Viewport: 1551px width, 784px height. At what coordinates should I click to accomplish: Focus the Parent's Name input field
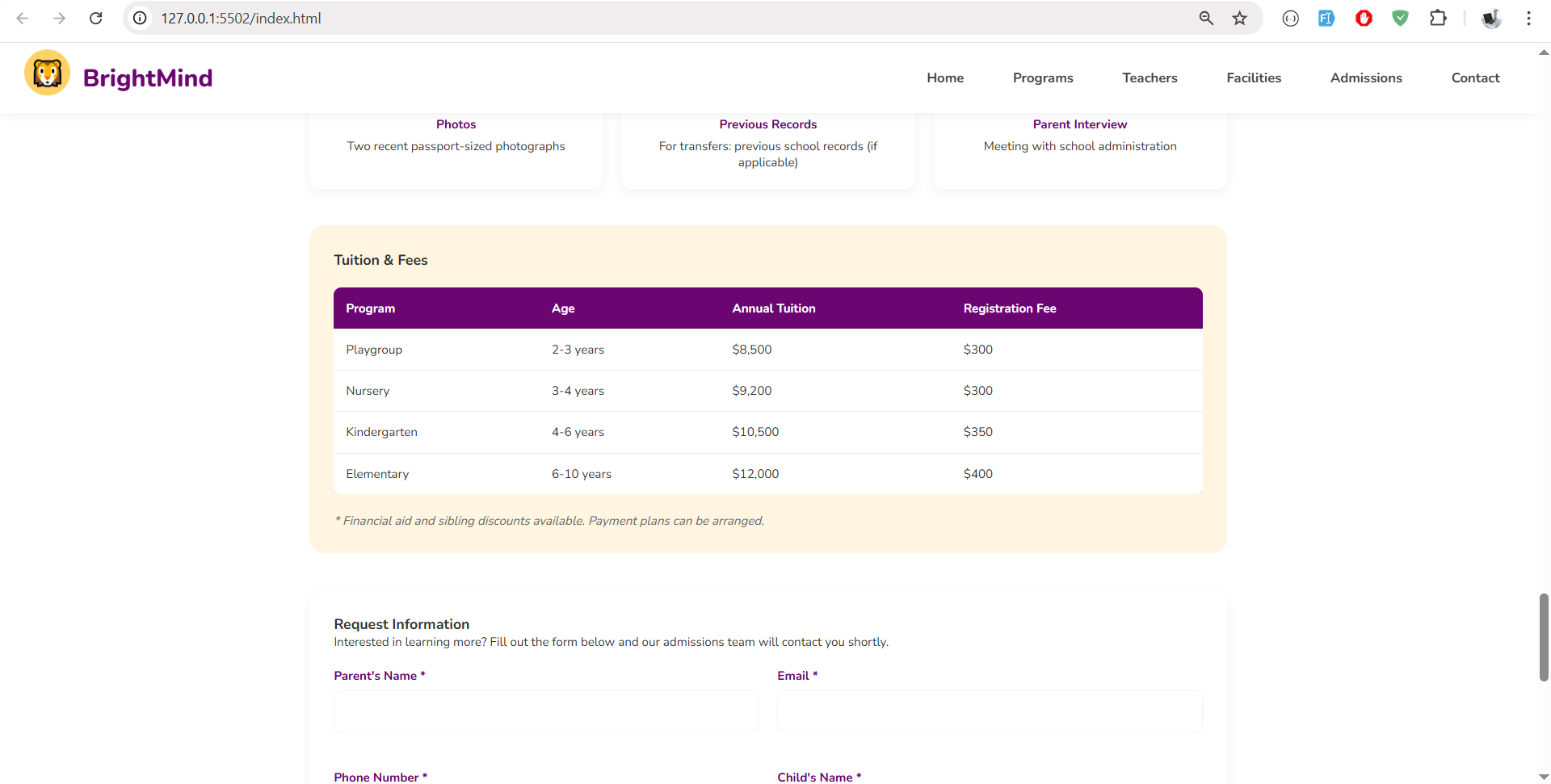point(546,711)
